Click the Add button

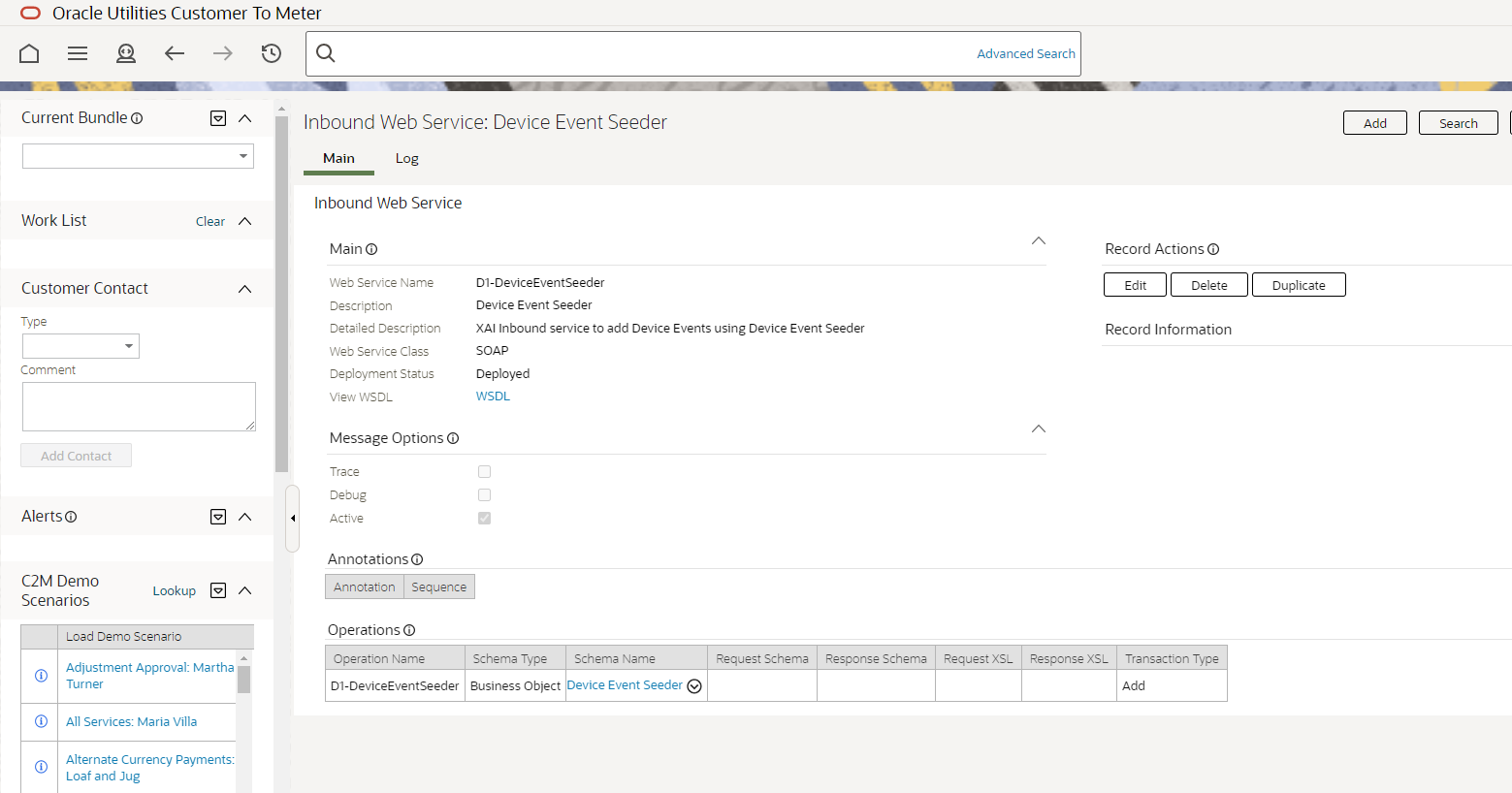click(1375, 123)
